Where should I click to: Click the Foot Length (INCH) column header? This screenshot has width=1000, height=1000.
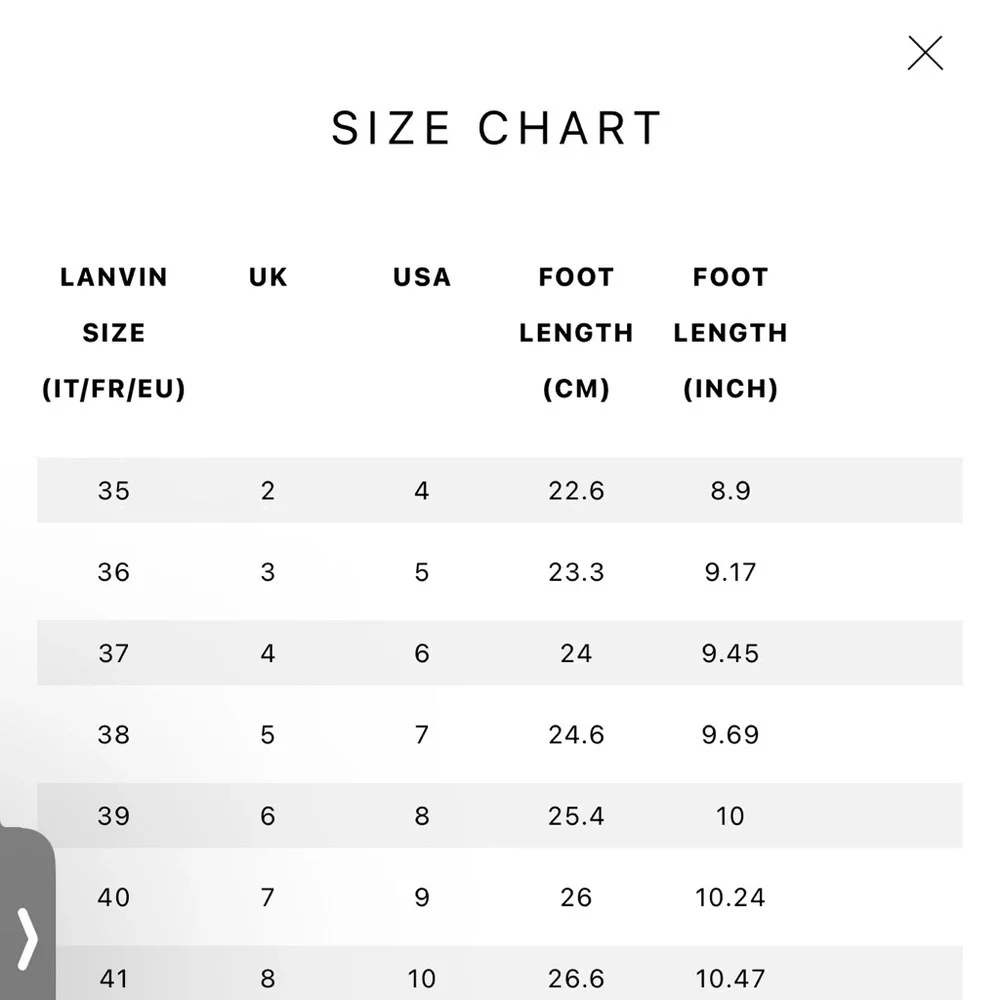tap(730, 333)
